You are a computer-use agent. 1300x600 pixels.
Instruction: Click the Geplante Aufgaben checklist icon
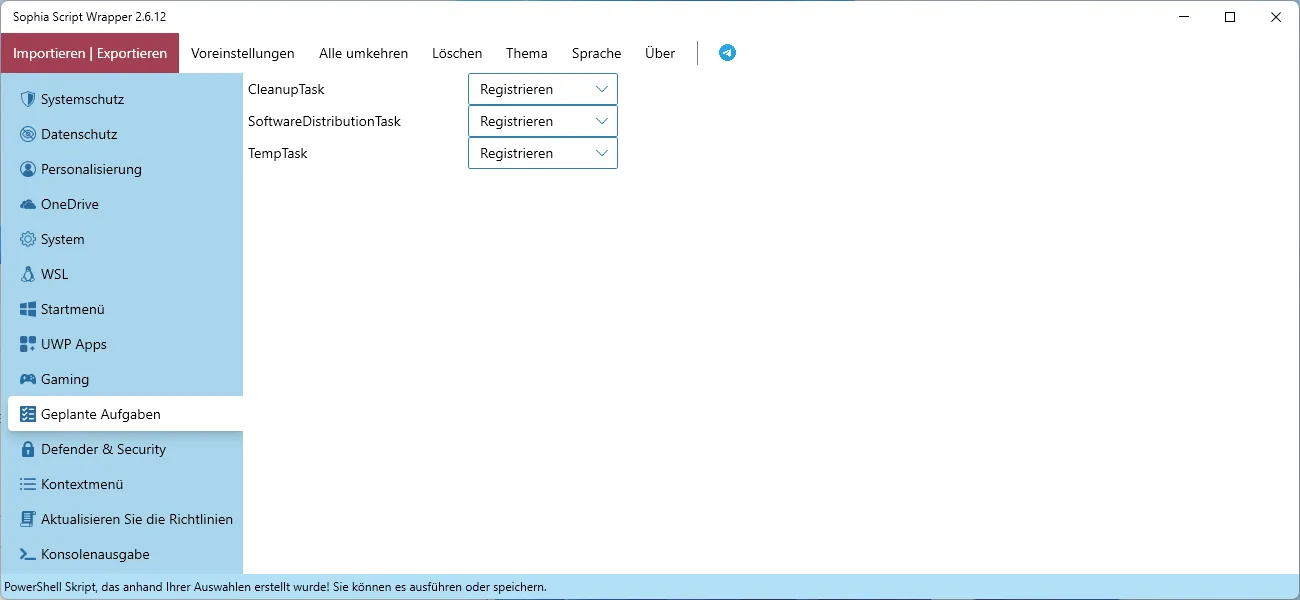tap(28, 414)
